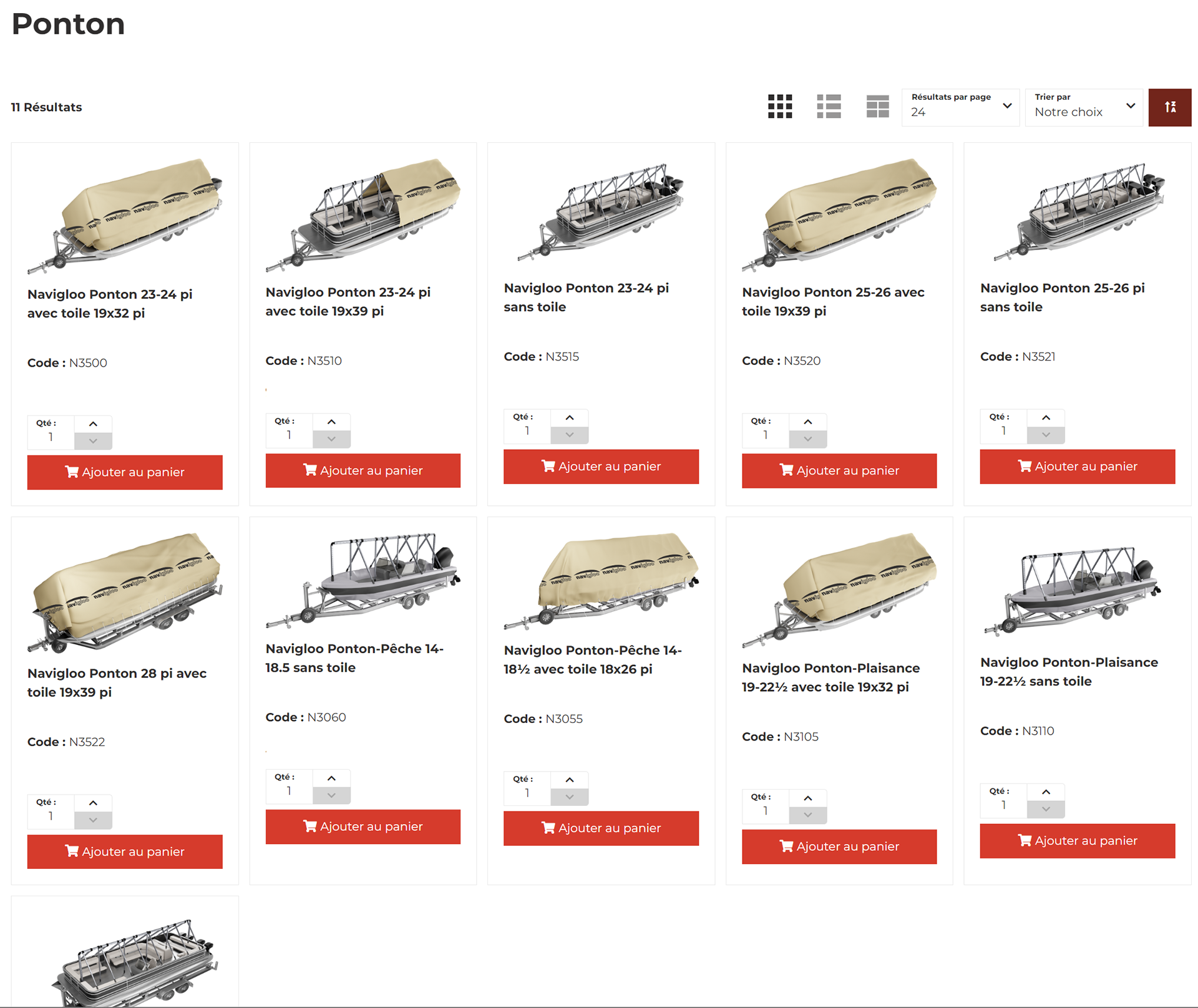Click the N3521 pontoon frame image
The width and height of the screenshot is (1198, 1008).
click(x=1078, y=213)
